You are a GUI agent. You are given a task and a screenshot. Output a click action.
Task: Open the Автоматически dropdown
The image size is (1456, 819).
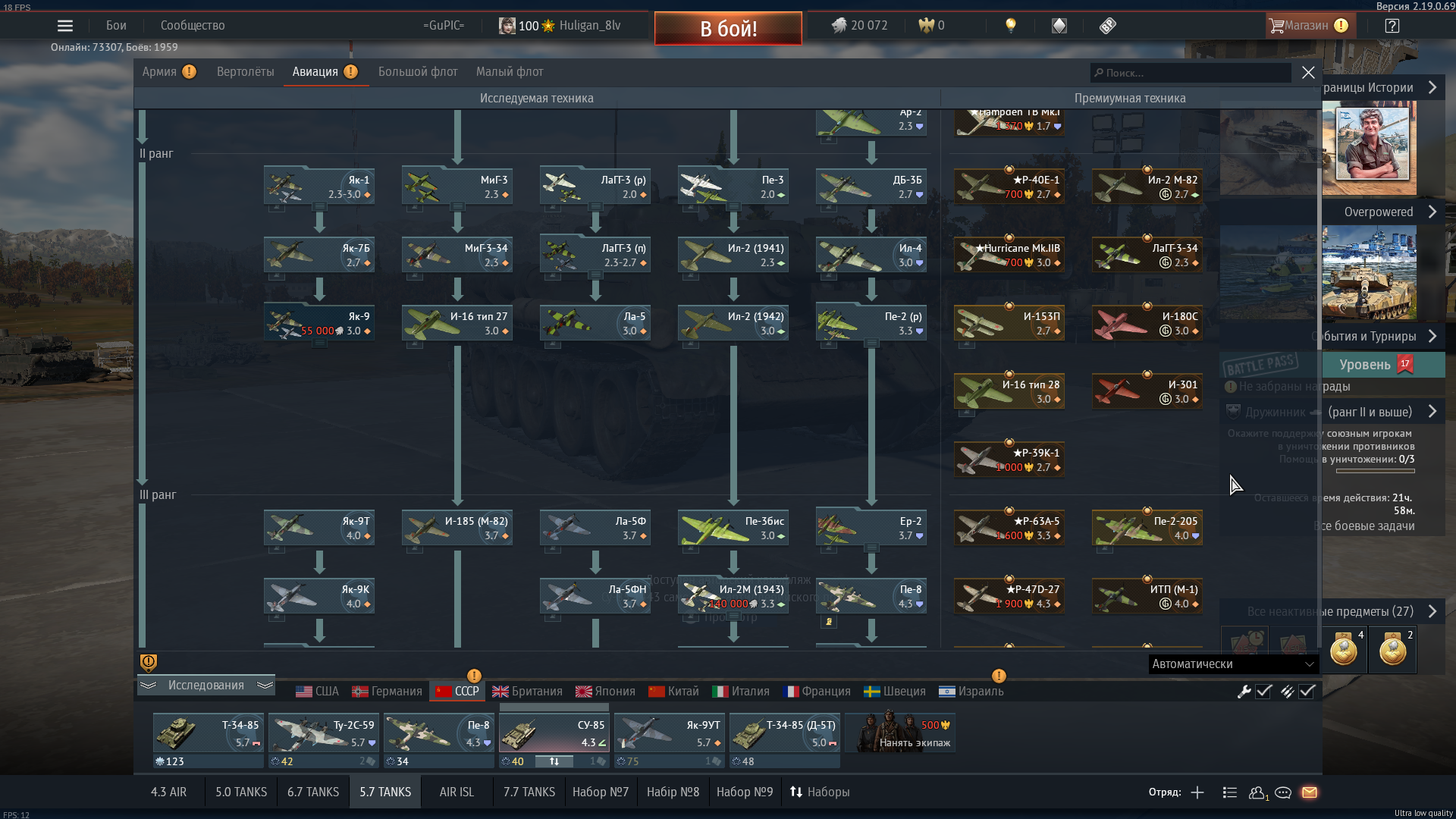(1233, 664)
